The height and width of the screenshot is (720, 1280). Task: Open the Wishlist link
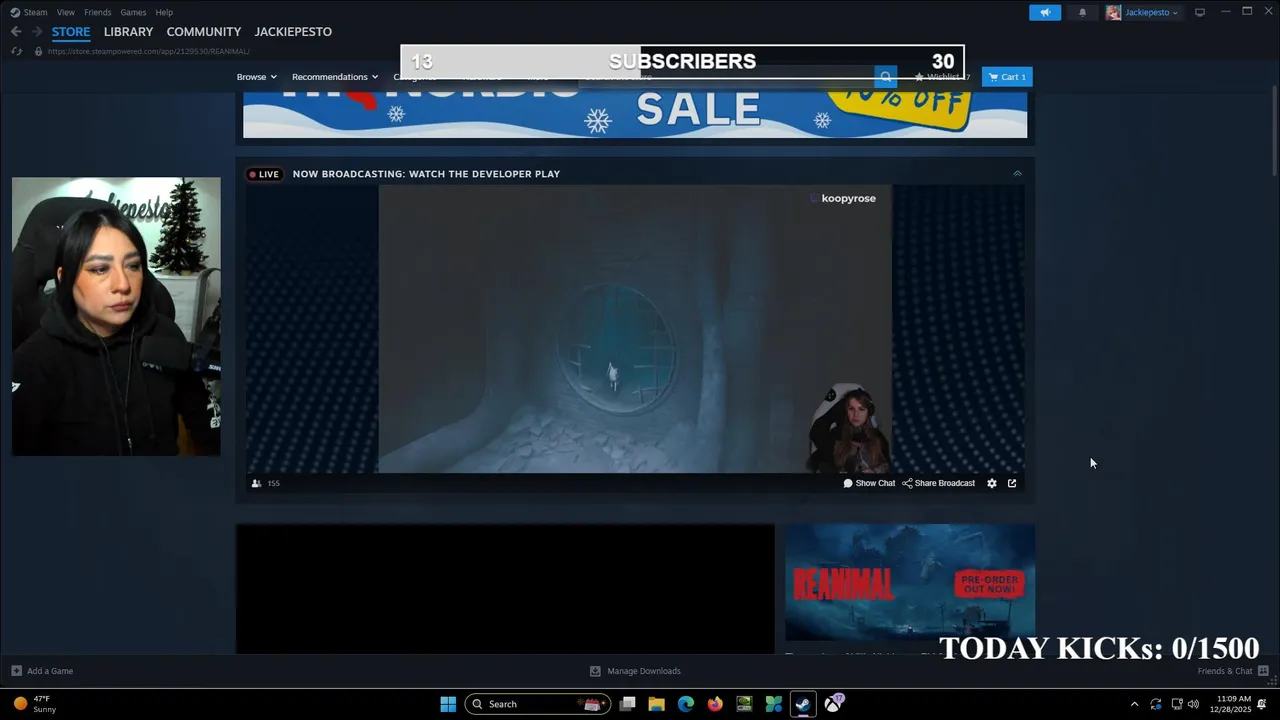coord(941,77)
